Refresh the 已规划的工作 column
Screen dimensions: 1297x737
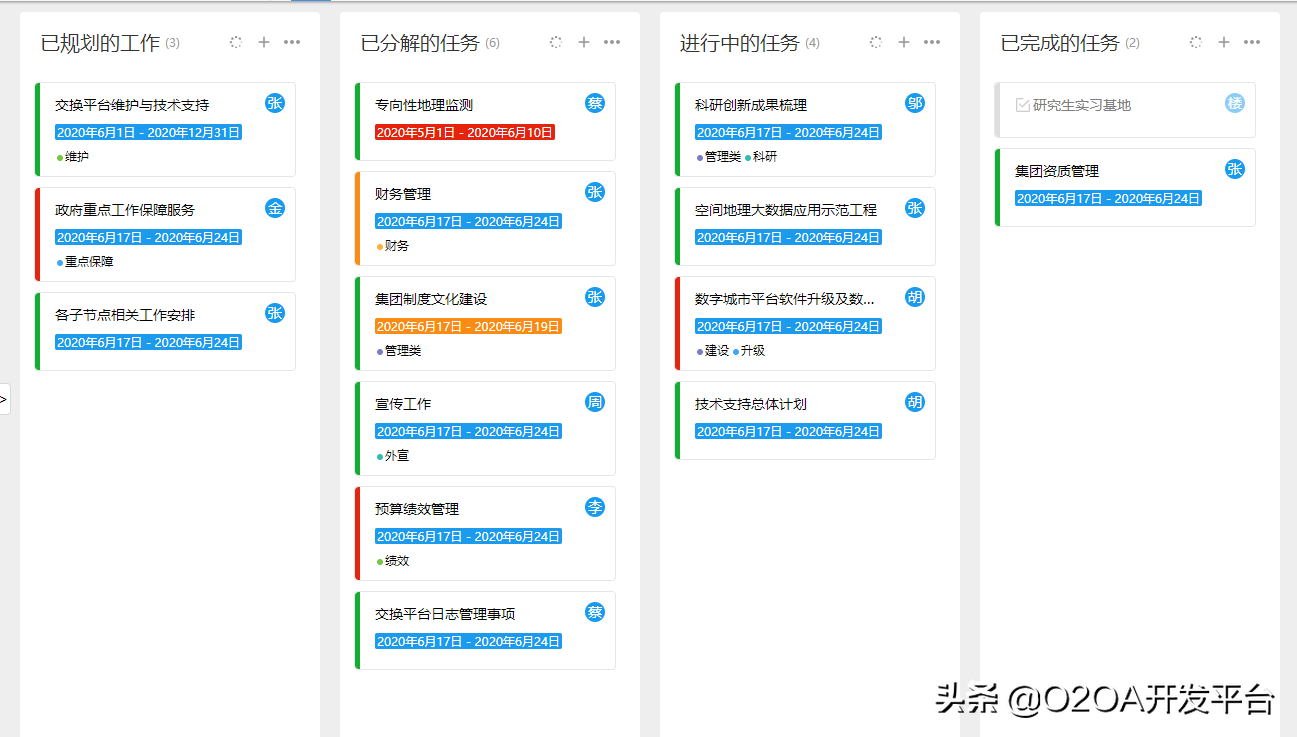(235, 42)
